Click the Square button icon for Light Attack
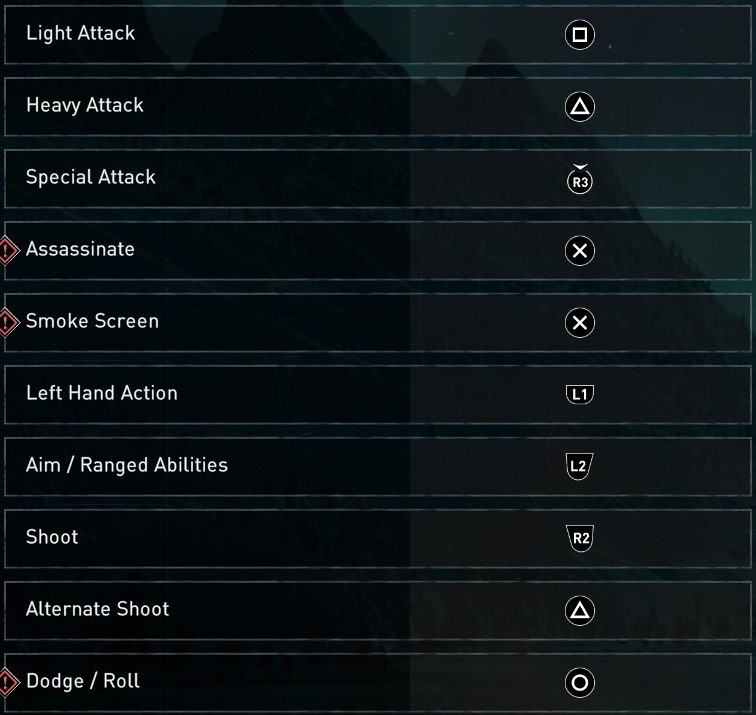 coord(579,36)
